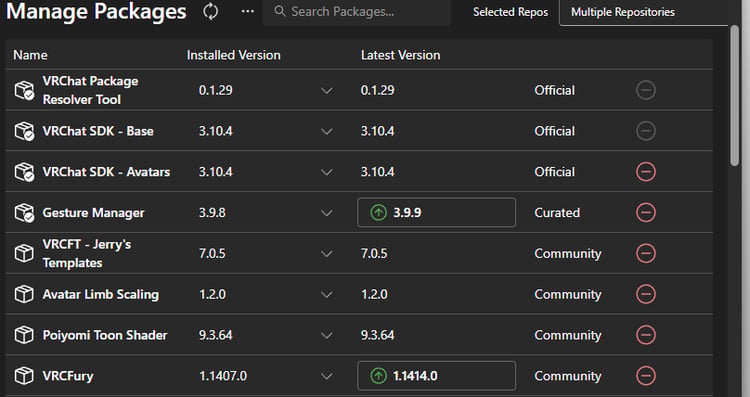Click latest version 7.0.5
The image size is (750, 397).
(x=374, y=254)
